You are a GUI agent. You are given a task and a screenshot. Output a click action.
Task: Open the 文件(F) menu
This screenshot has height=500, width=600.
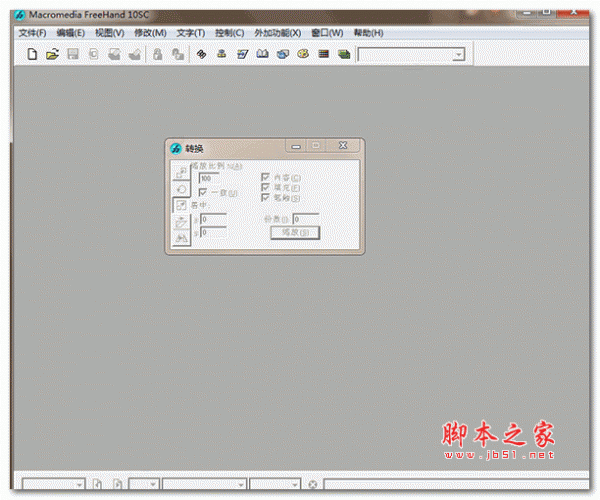pyautogui.click(x=33, y=33)
